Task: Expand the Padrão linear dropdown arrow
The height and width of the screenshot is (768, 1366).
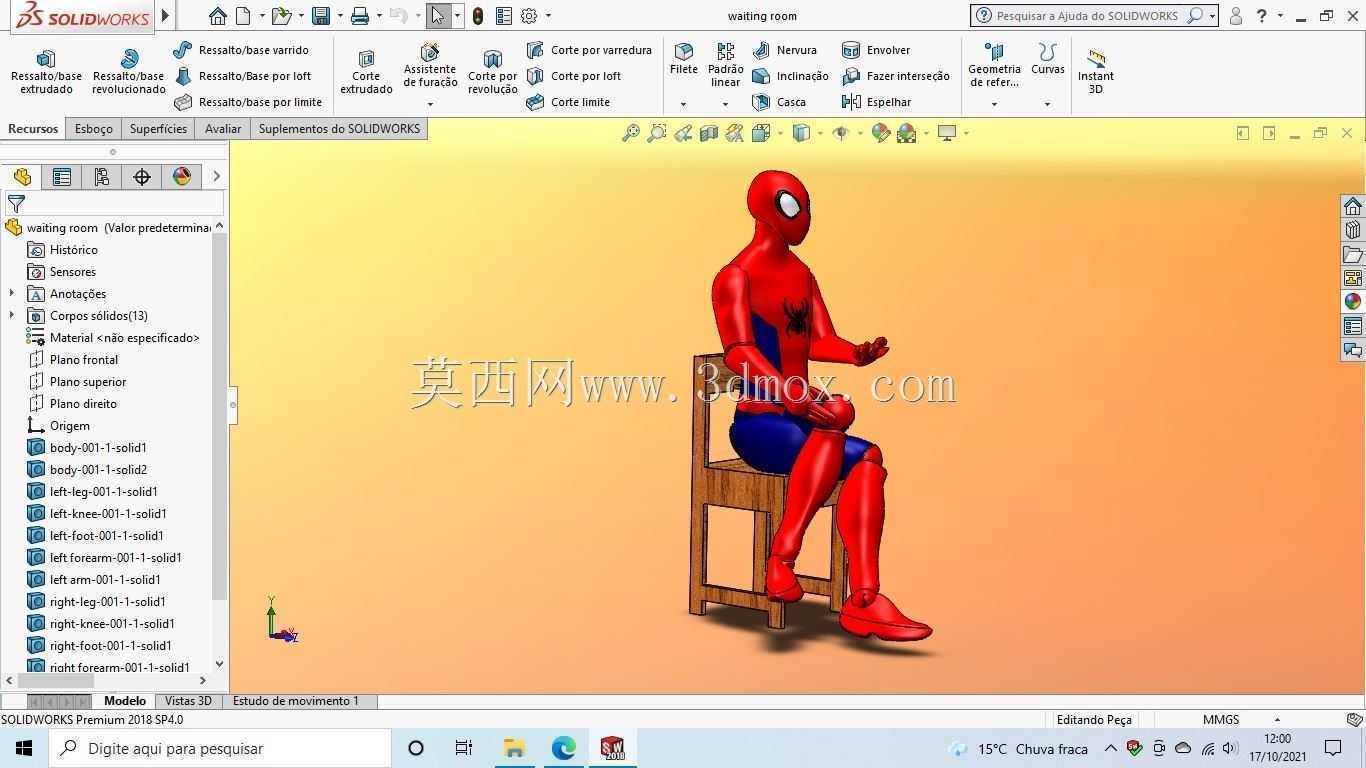Action: [x=725, y=104]
